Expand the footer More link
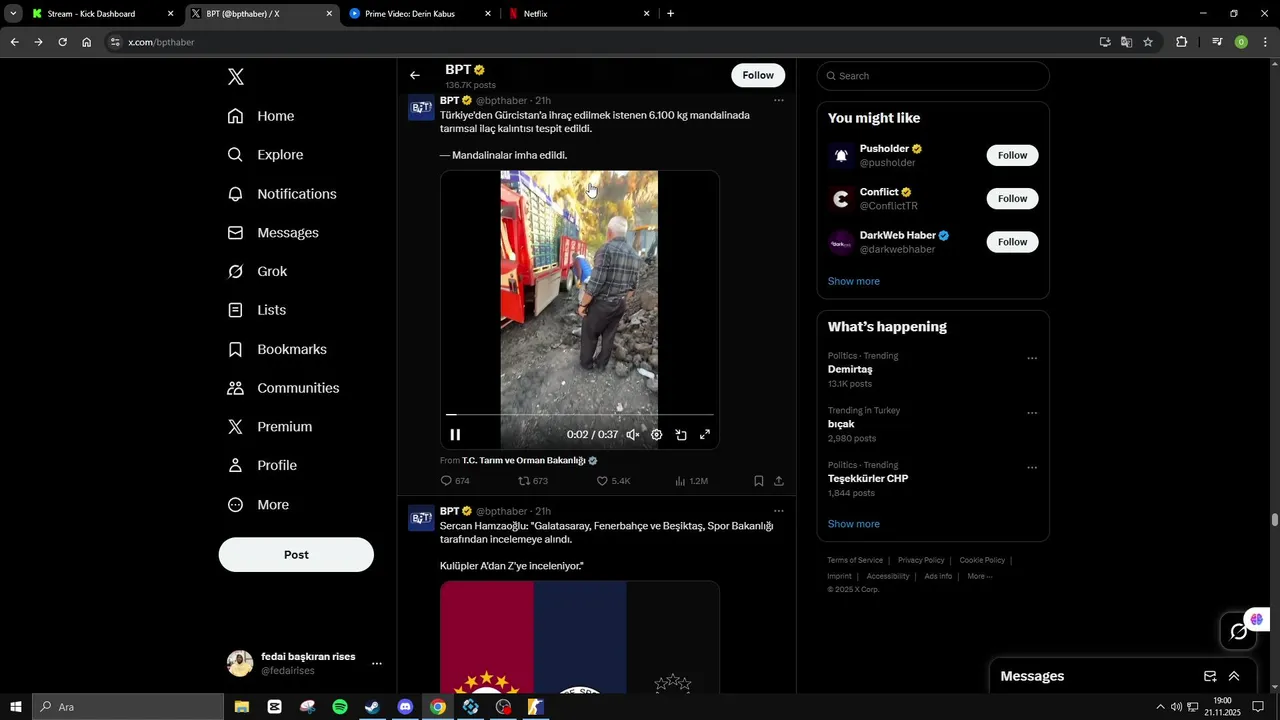Viewport: 1280px width, 720px height. pos(979,576)
